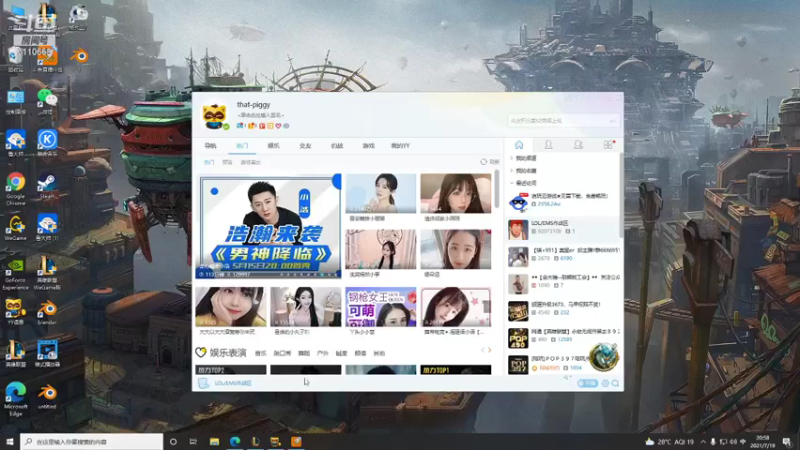Open LOL/EMS channel link in bottom bar
The width and height of the screenshot is (800, 450).
(233, 383)
